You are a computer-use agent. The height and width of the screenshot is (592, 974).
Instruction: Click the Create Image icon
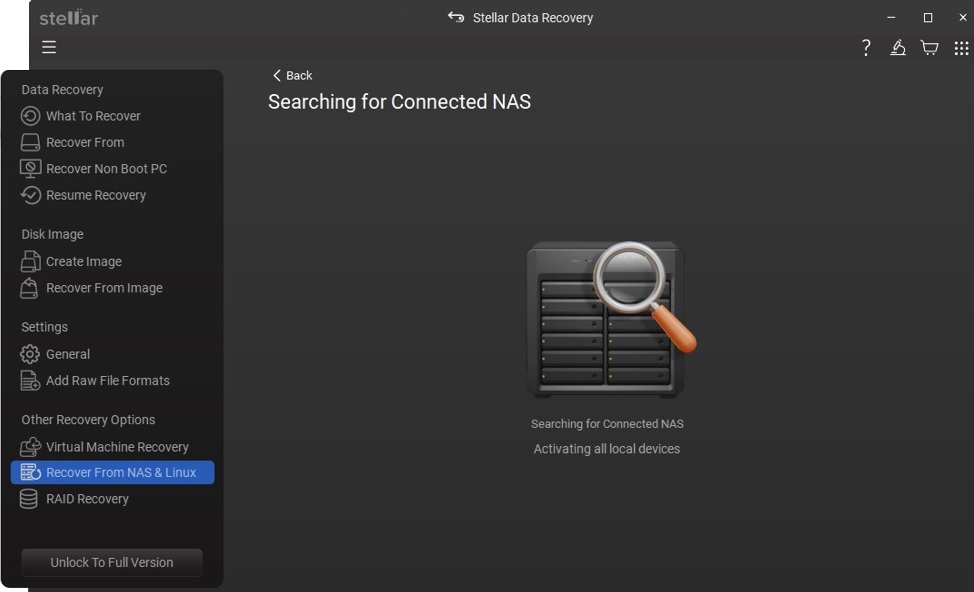coord(30,262)
